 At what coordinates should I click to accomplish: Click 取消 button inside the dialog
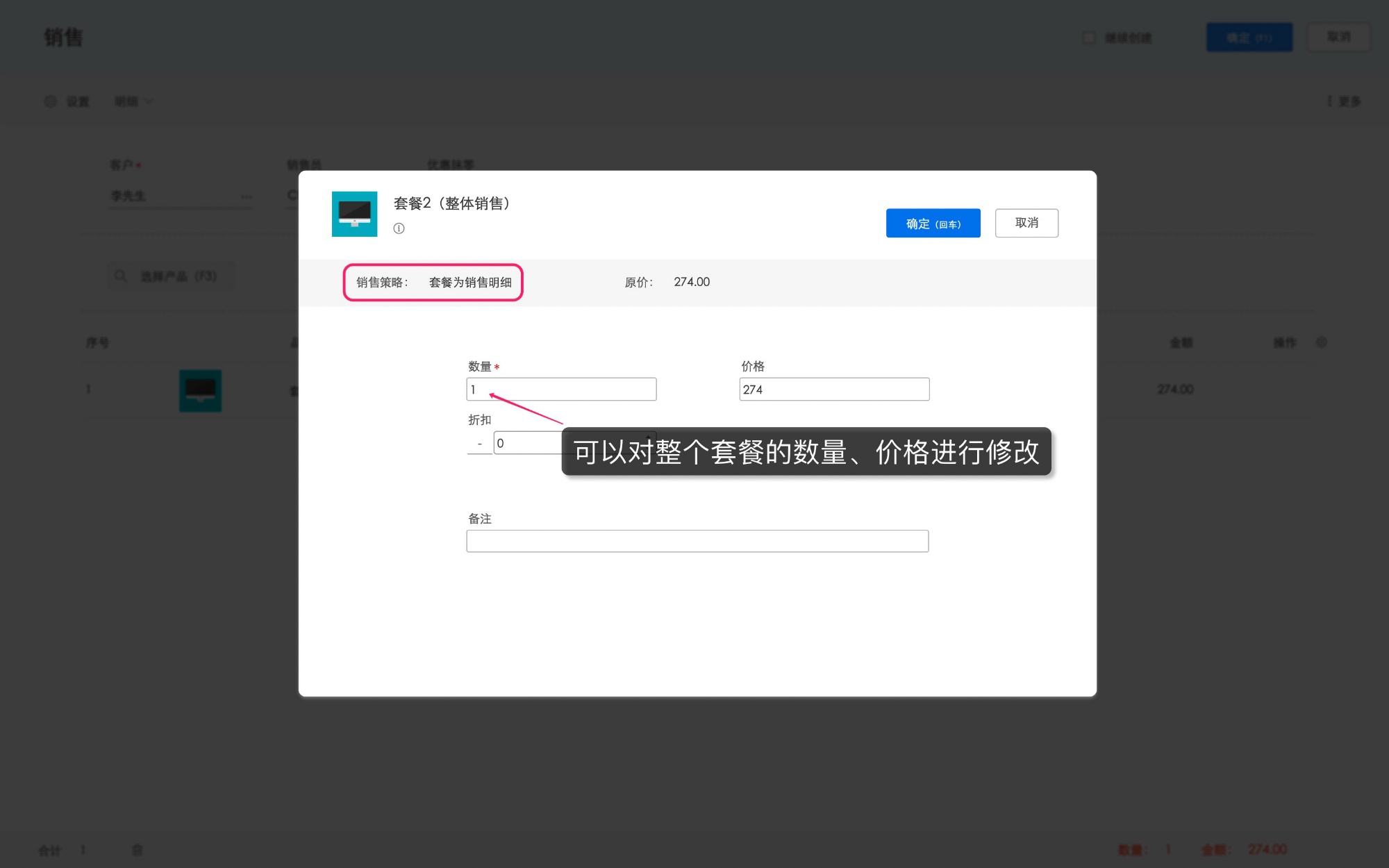click(x=1026, y=223)
